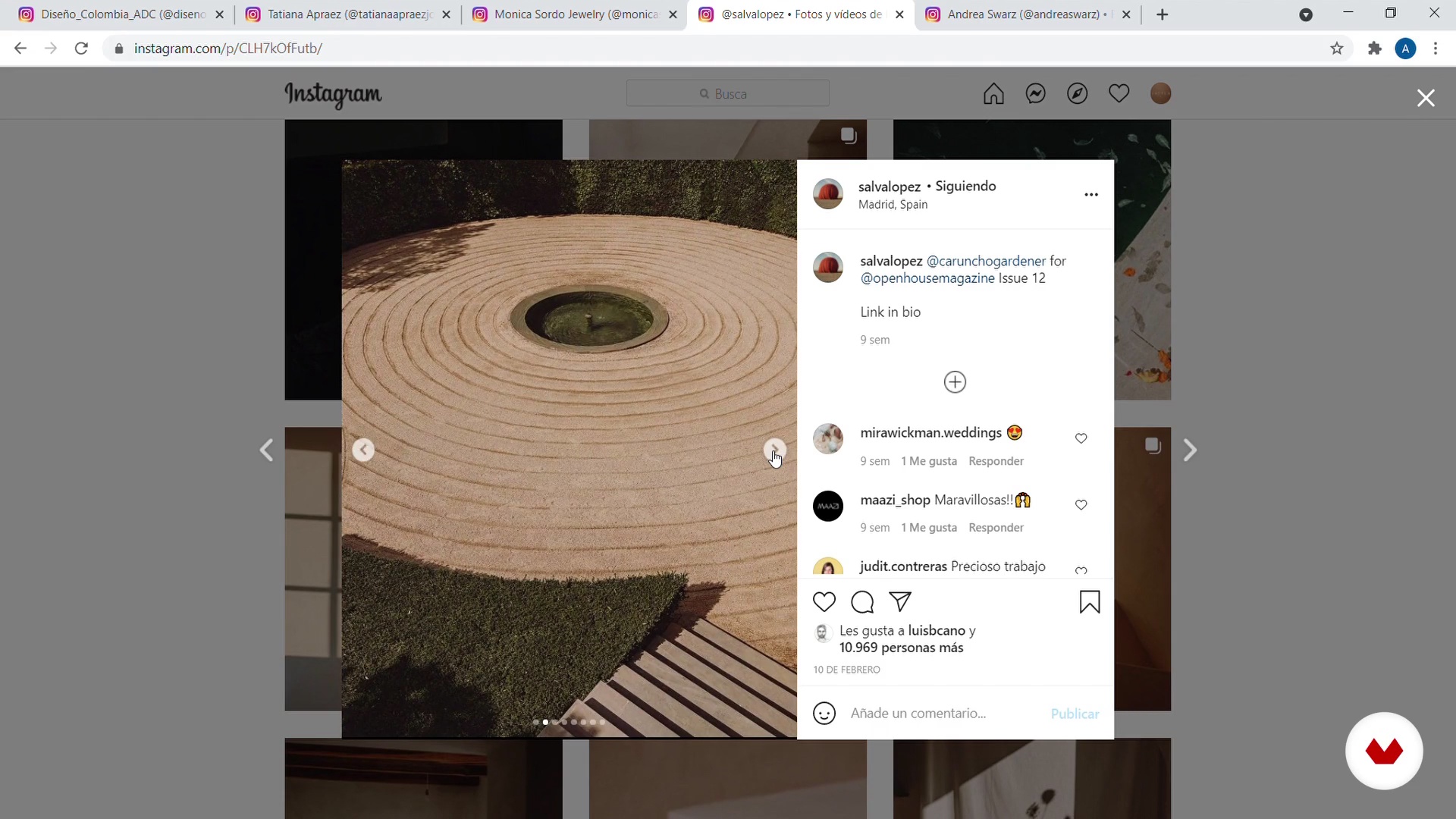
Task: Switch to Tatiana Apraez tab
Action: (x=349, y=14)
